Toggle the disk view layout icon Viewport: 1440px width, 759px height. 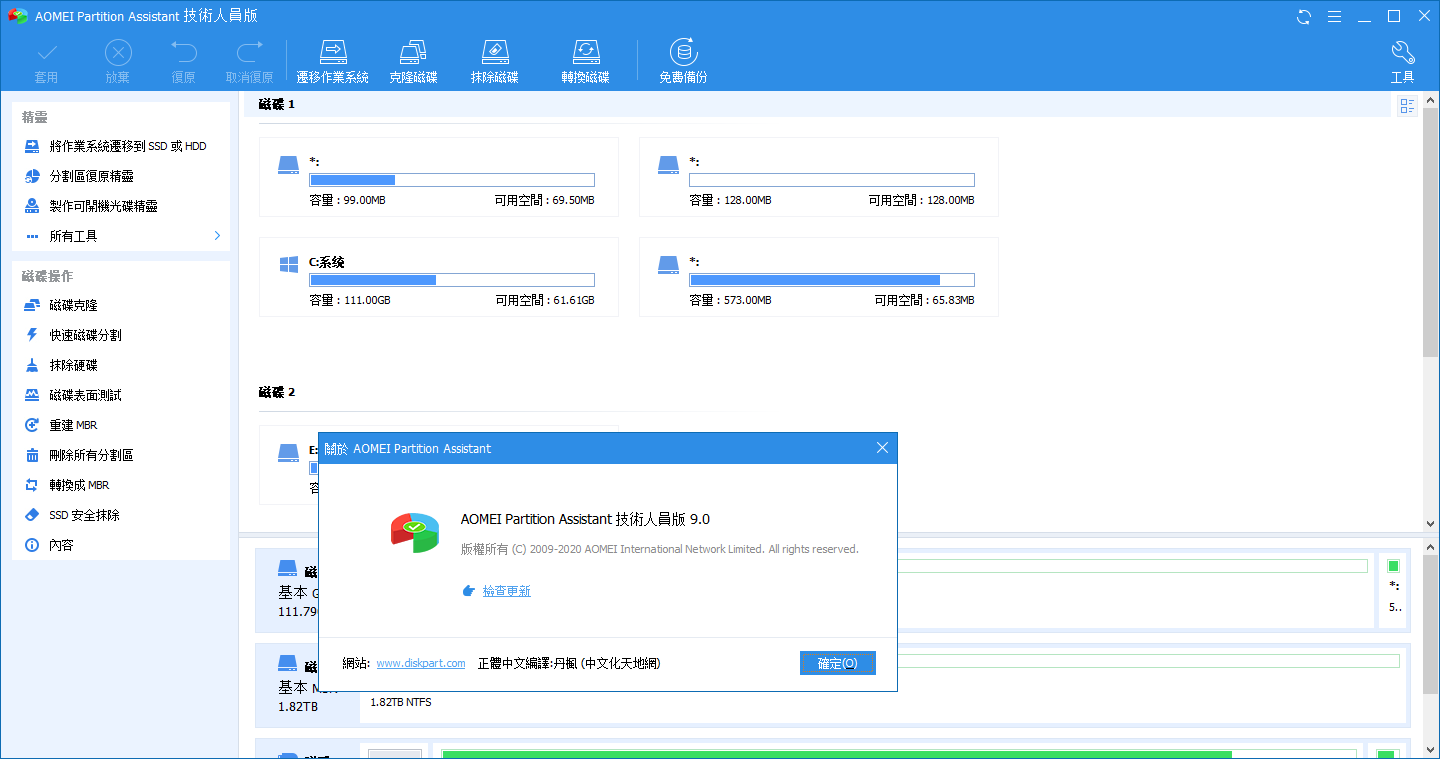point(1408,106)
